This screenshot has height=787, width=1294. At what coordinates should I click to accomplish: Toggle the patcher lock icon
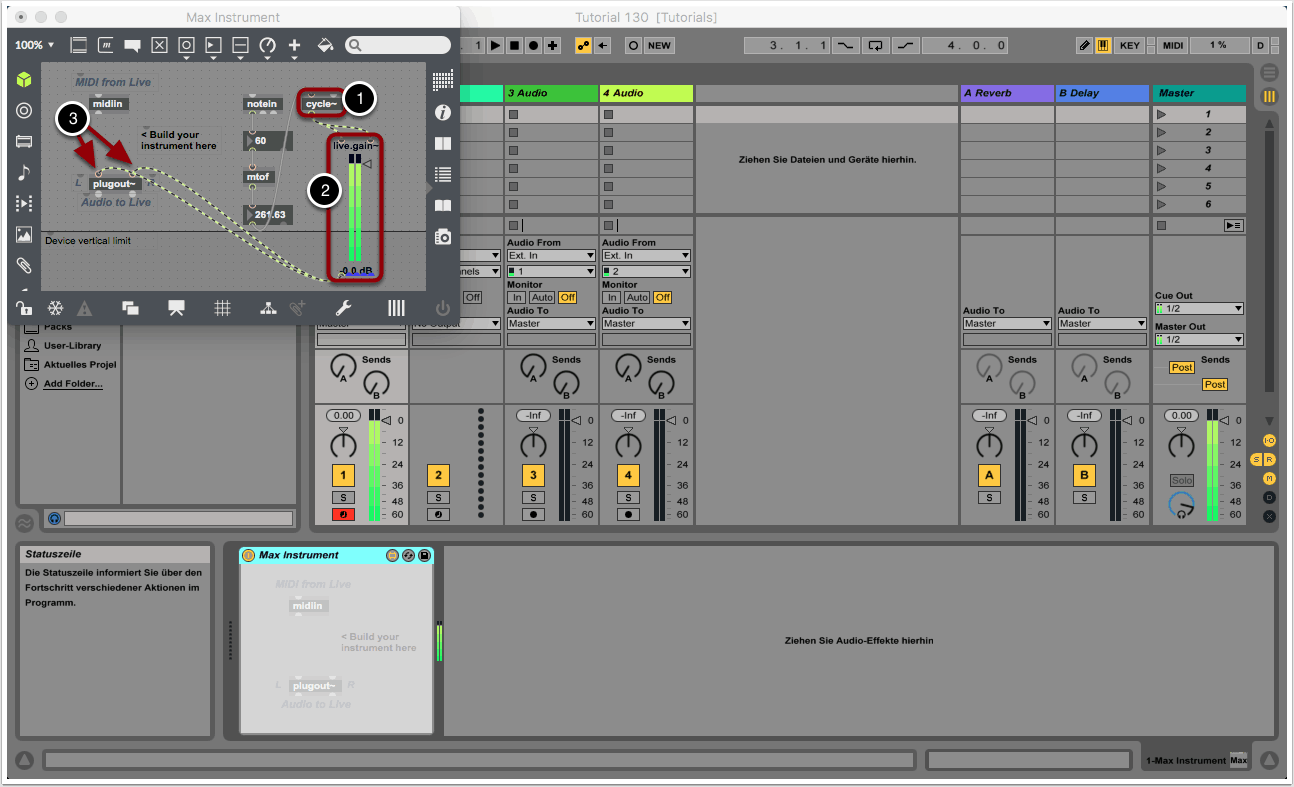pyautogui.click(x=24, y=308)
